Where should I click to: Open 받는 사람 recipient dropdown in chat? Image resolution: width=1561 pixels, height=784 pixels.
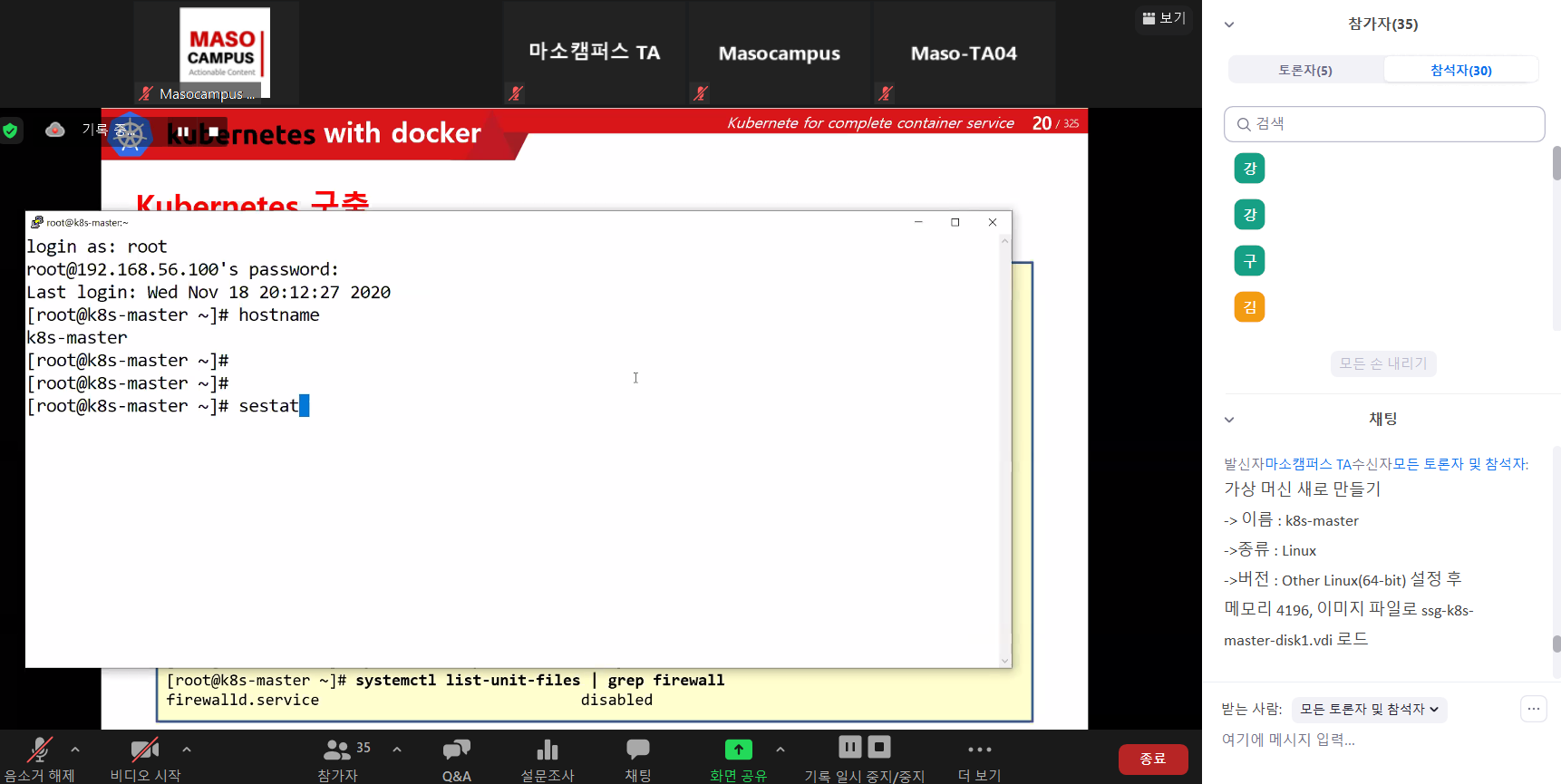point(1369,709)
